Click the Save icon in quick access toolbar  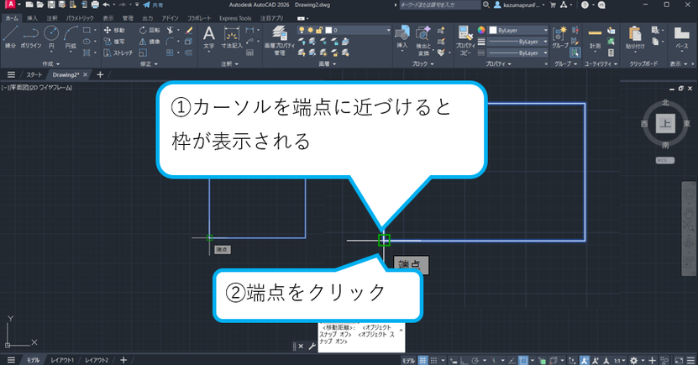coord(51,5)
